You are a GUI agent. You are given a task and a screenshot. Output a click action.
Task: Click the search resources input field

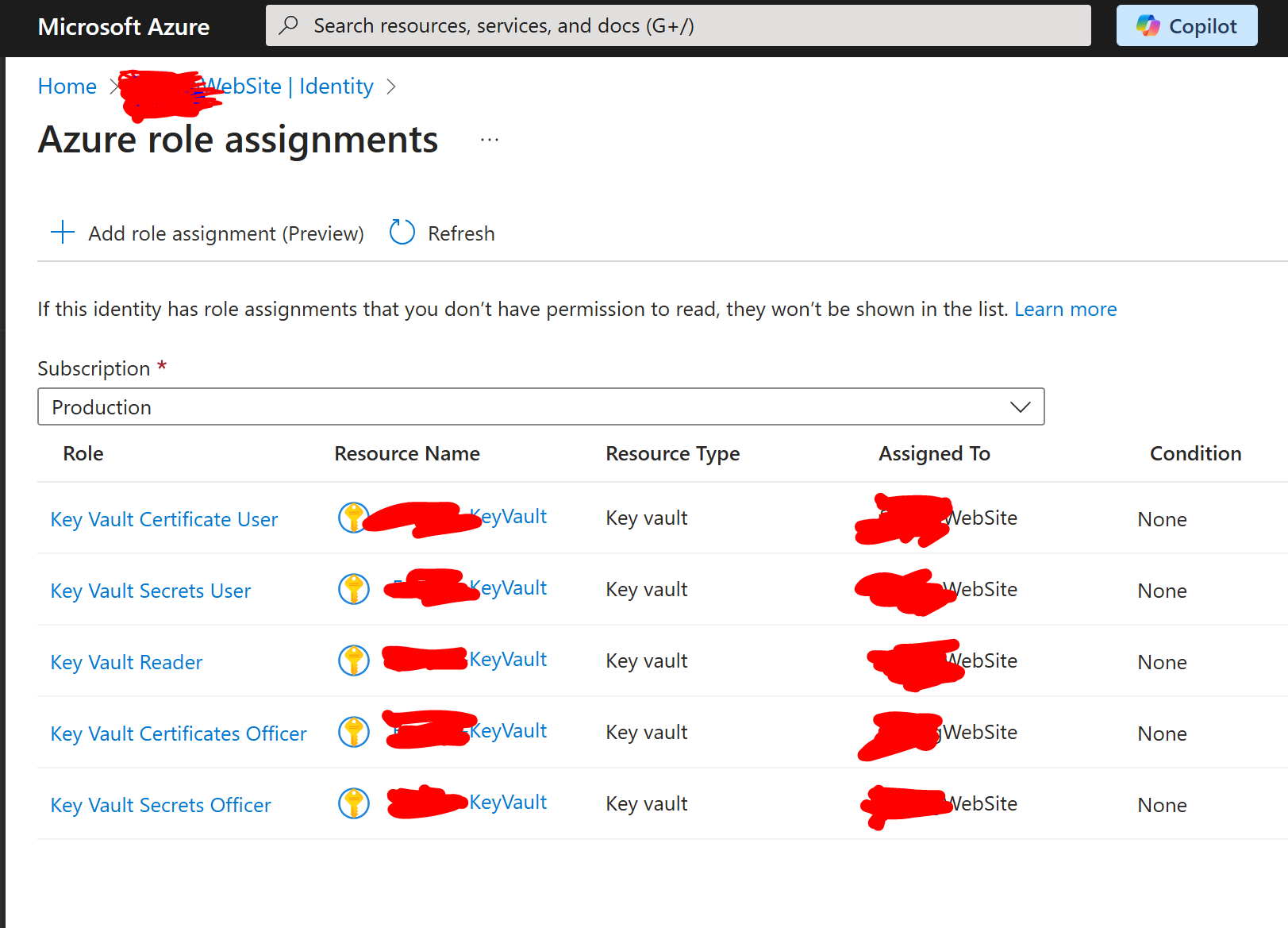[678, 25]
